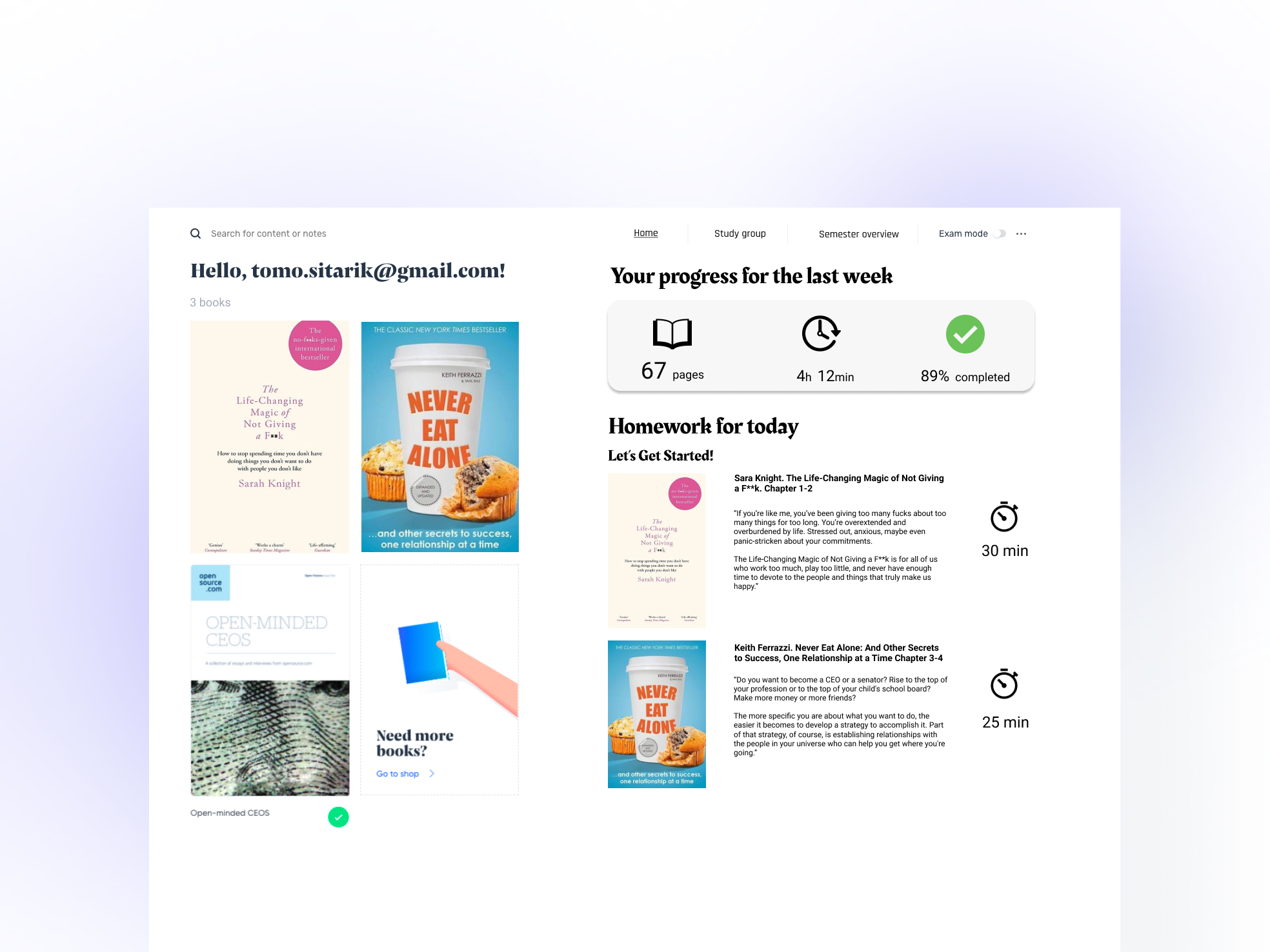Click the search magnifier icon

coord(195,234)
